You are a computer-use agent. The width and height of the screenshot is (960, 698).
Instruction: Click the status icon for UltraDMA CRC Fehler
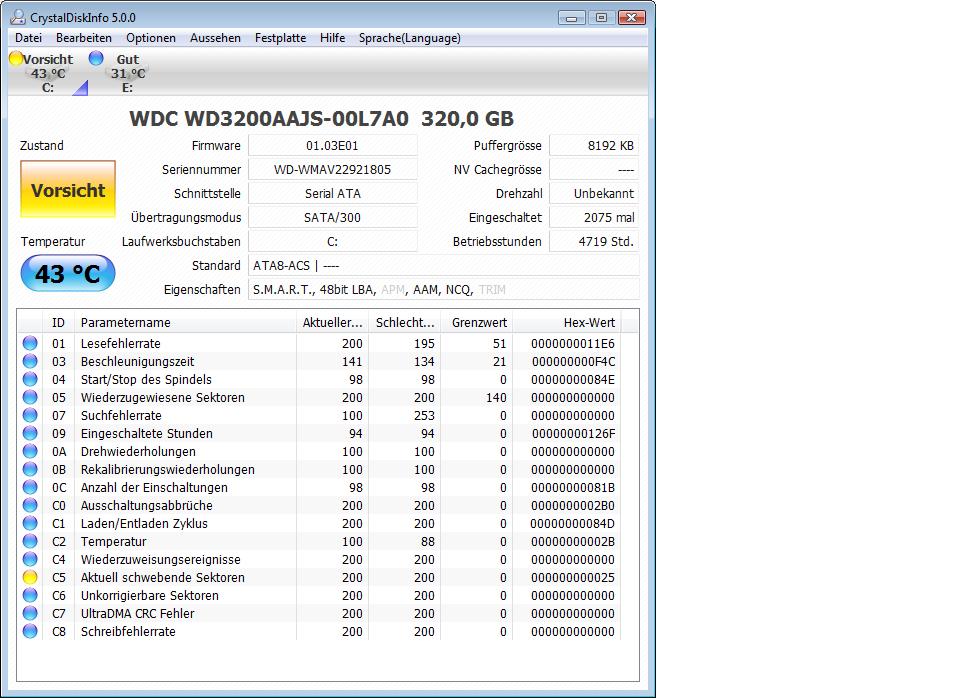pyautogui.click(x=30, y=613)
